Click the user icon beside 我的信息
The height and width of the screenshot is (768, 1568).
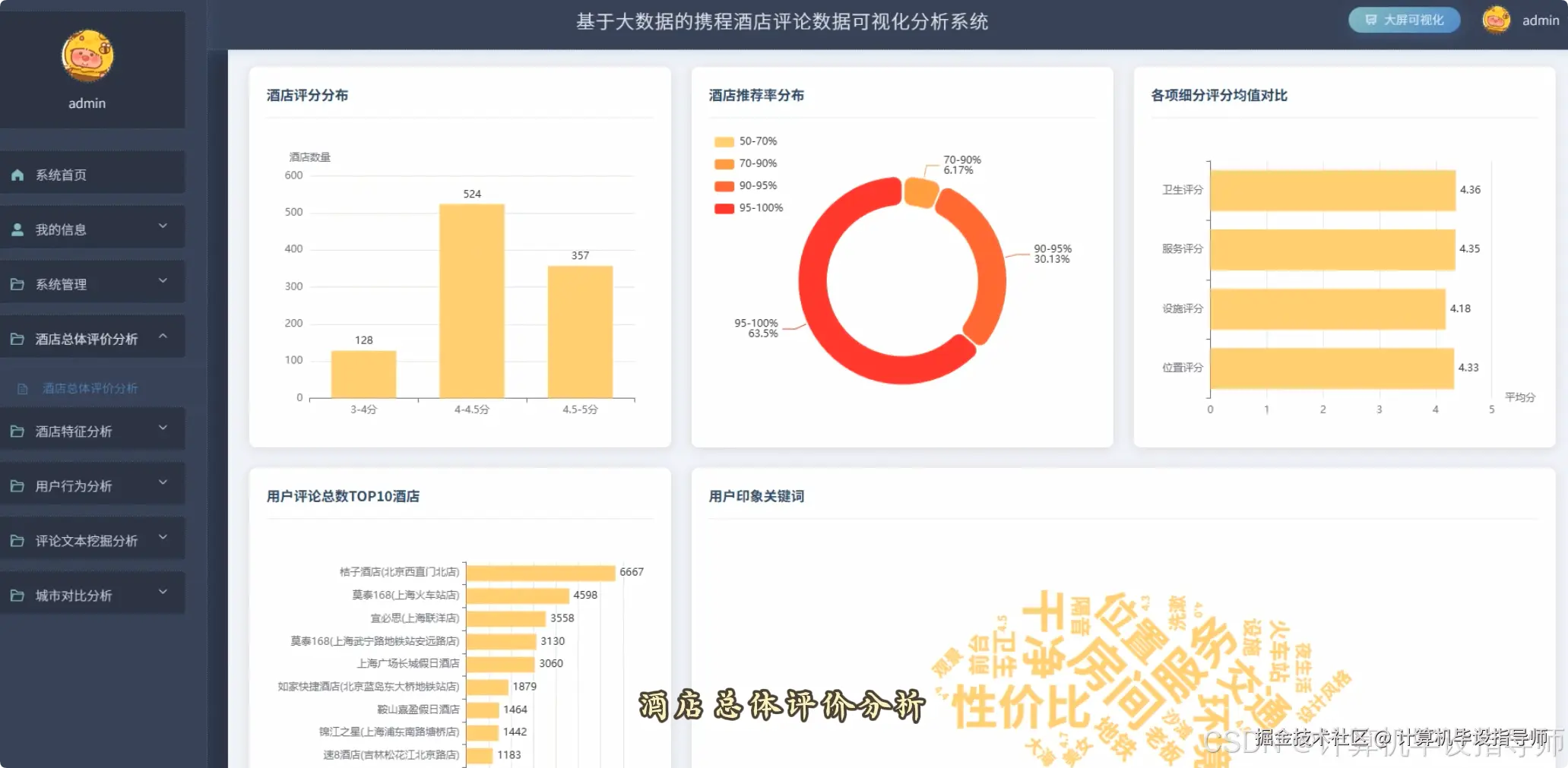[17, 229]
